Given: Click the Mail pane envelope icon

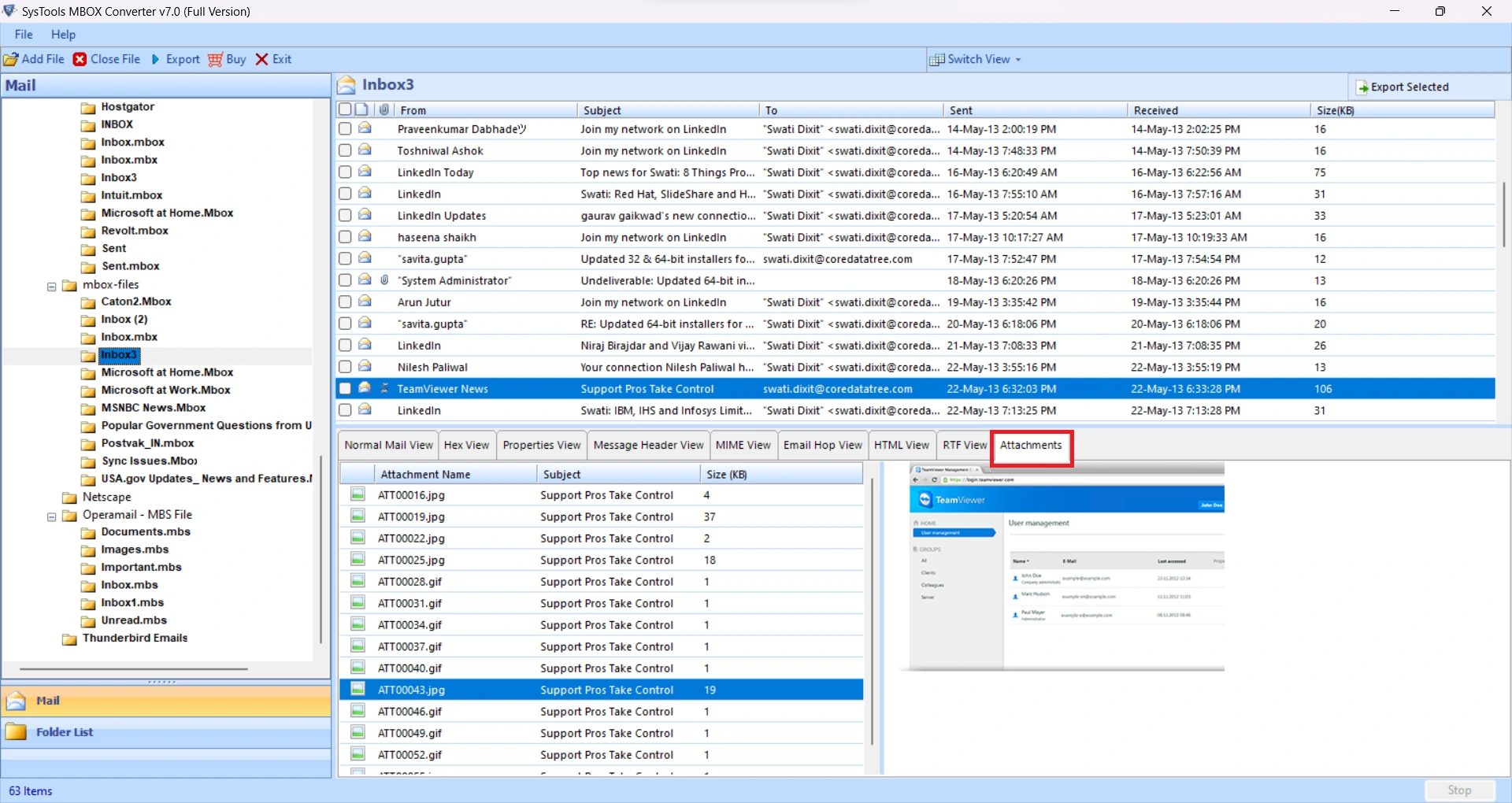Looking at the screenshot, I should [x=17, y=701].
